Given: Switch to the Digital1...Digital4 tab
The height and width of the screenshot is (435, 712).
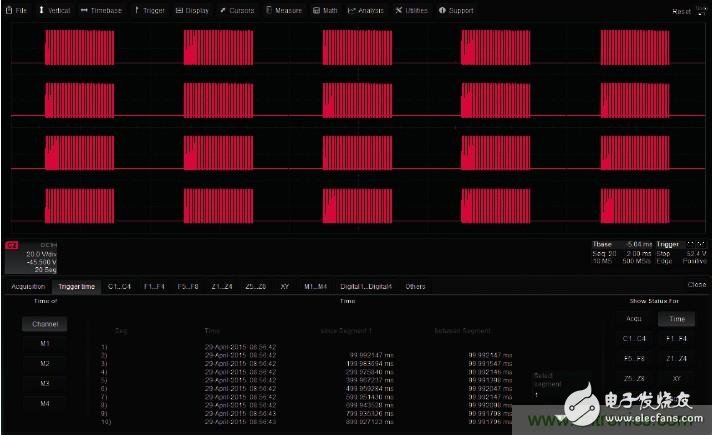Looking at the screenshot, I should (x=363, y=286).
